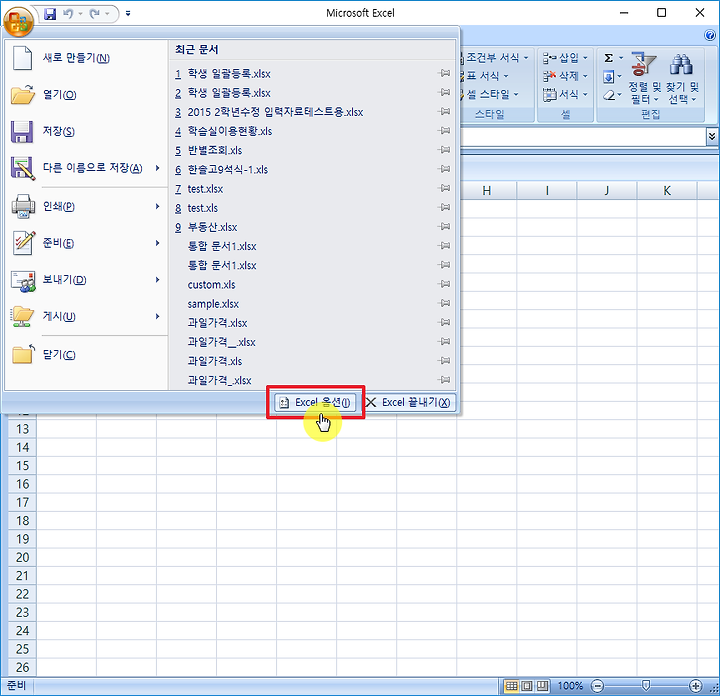
Task: Open the 찾기 및 선택 binoculars button
Action: [682, 78]
